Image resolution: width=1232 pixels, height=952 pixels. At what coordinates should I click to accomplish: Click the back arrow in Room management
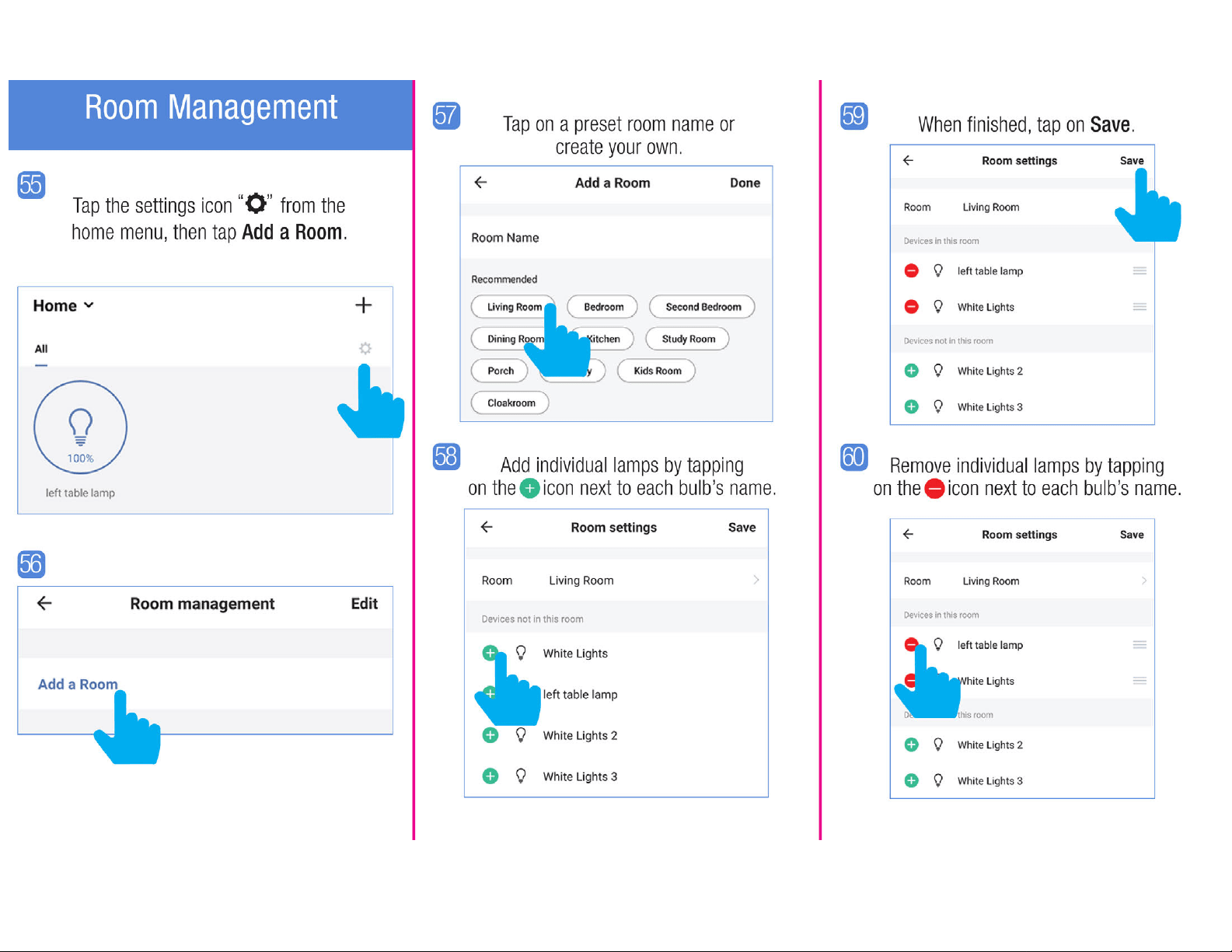coord(44,603)
